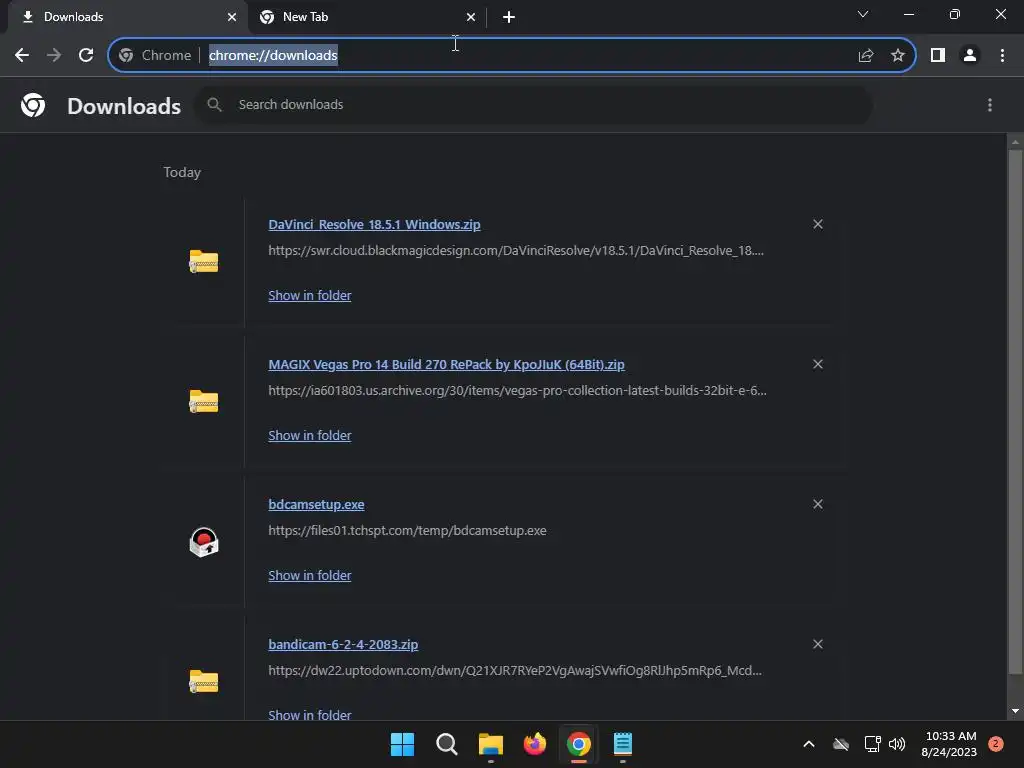This screenshot has width=1024, height=768.
Task: Open Chrome's three-dot customize menu
Action: pos(1002,55)
